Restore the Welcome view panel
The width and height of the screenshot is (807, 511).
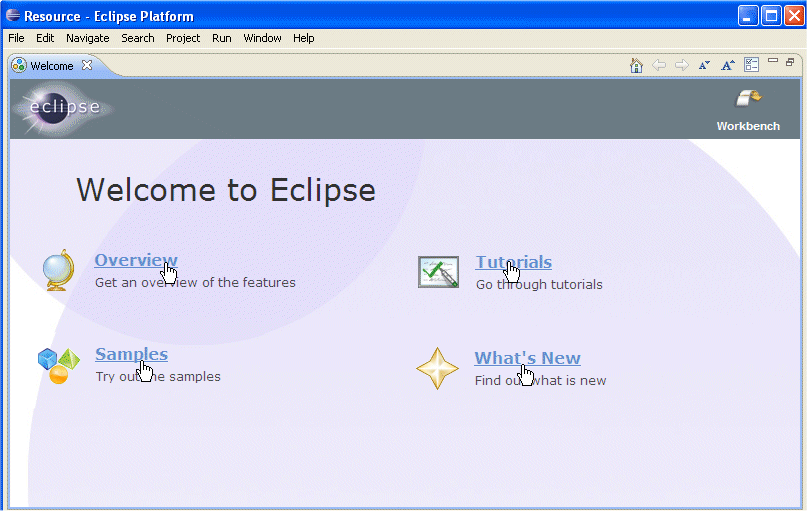790,62
